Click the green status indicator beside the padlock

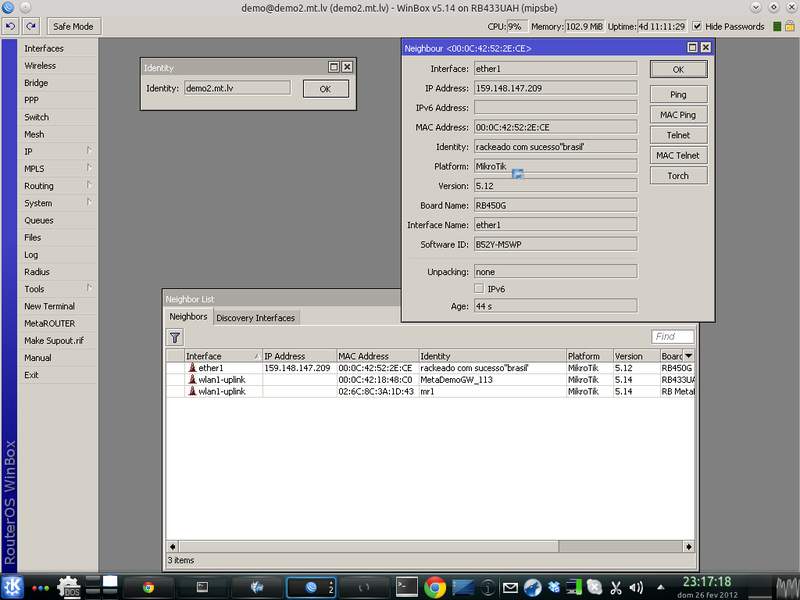(777, 27)
